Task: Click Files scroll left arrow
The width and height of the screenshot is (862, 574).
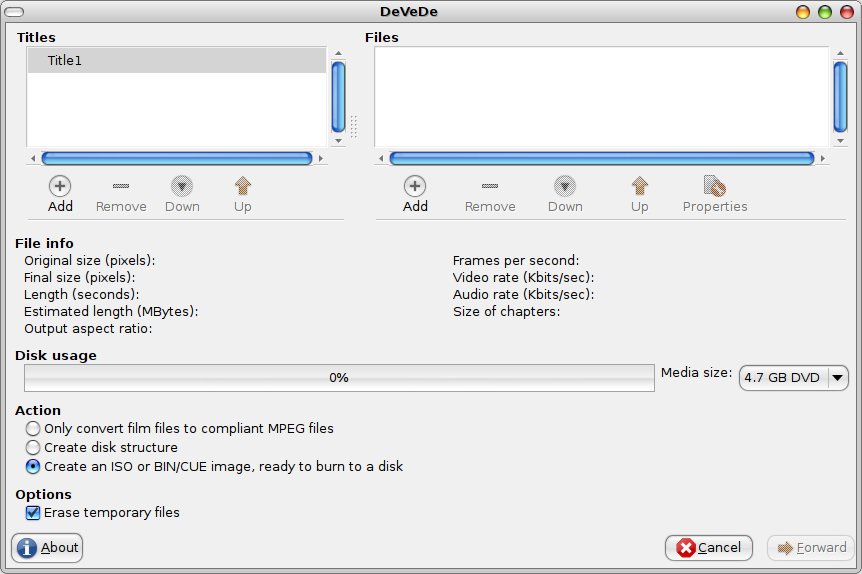Action: click(381, 158)
